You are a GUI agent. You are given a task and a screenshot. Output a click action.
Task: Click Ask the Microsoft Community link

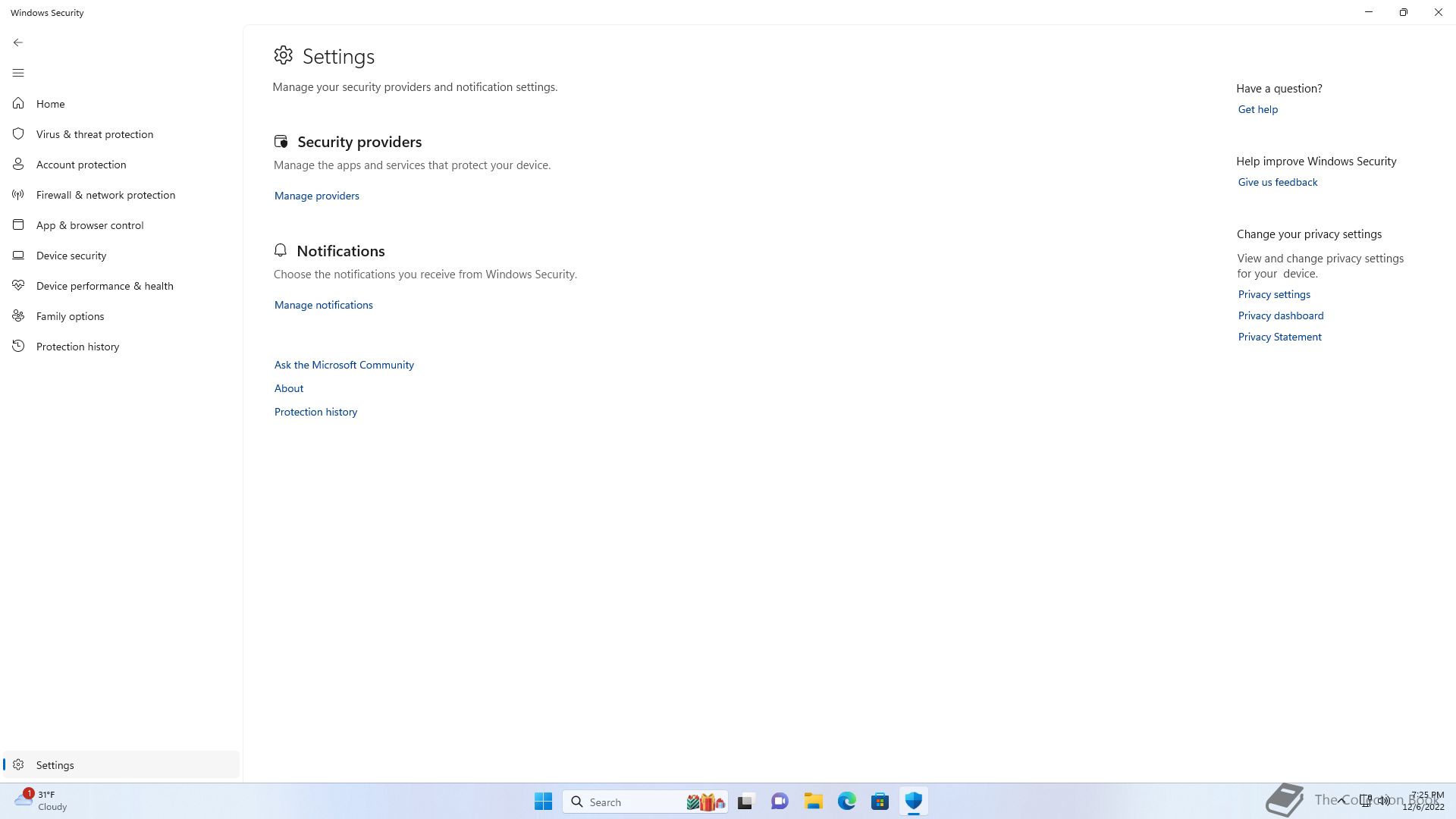click(x=344, y=365)
